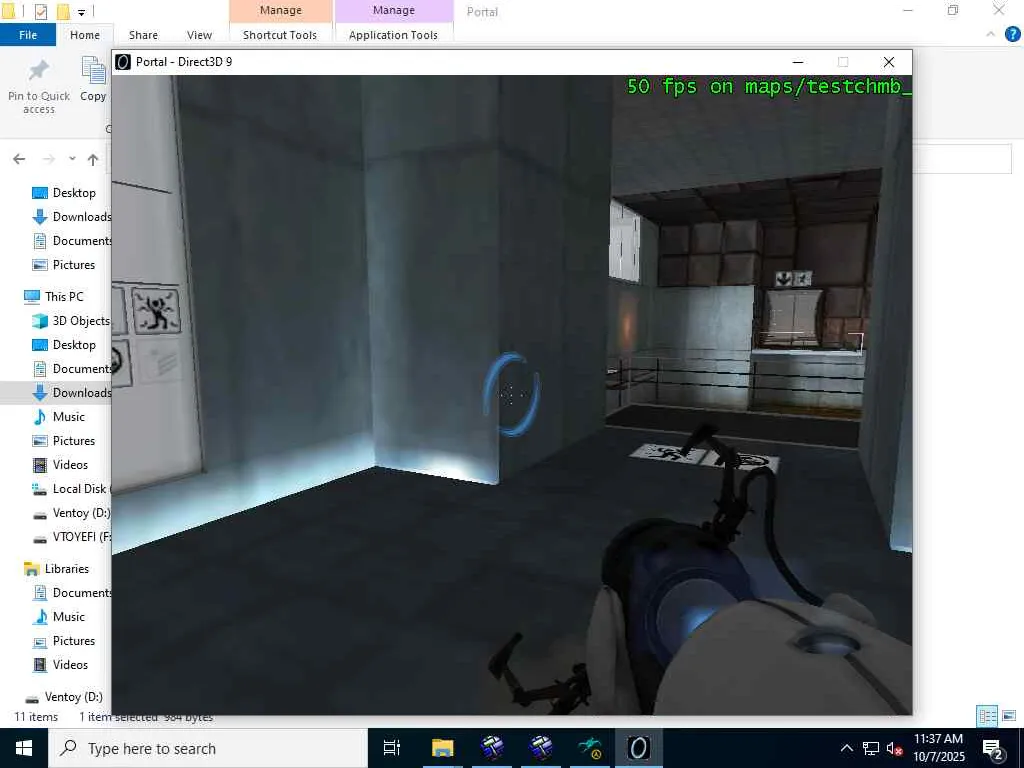
Task: Close the Portal Direct3D 9 window
Action: click(x=889, y=62)
